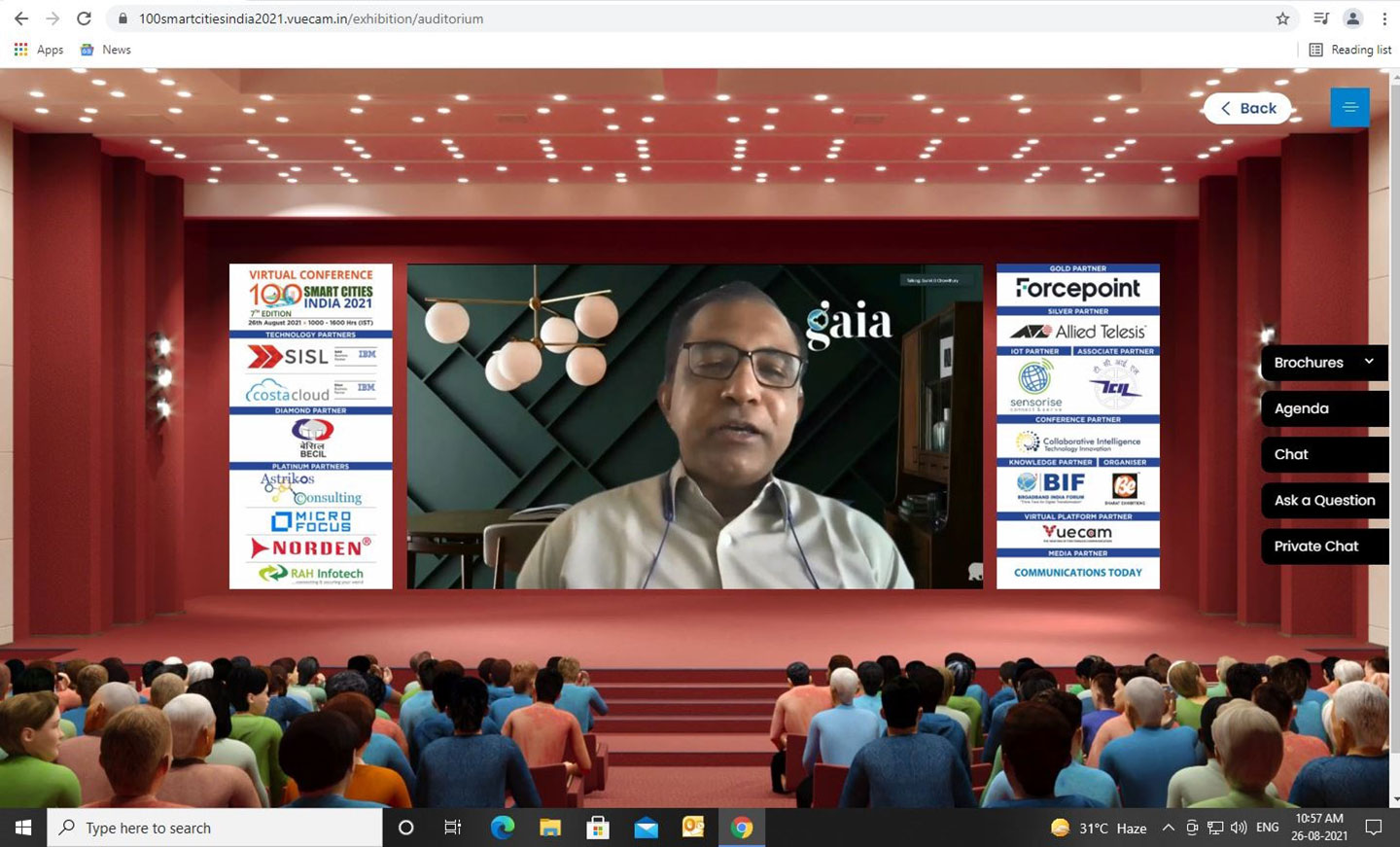Open the Chrome profile avatar
This screenshot has height=847, width=1400.
(1352, 18)
